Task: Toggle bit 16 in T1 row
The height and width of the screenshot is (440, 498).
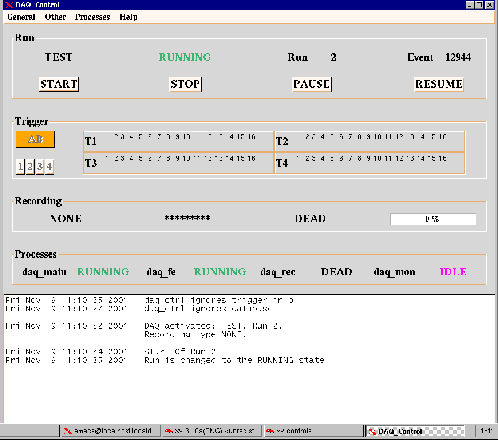Action: 251,137
